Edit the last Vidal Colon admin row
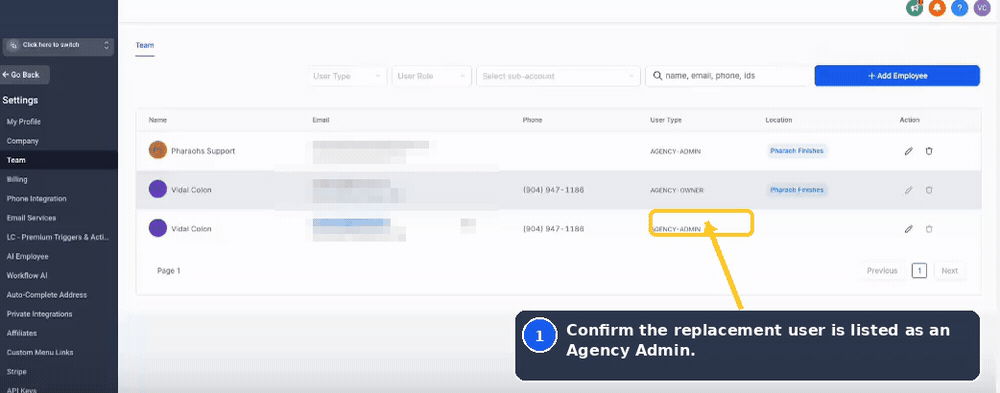Screen dimensions: 1000x393 point(909,228)
